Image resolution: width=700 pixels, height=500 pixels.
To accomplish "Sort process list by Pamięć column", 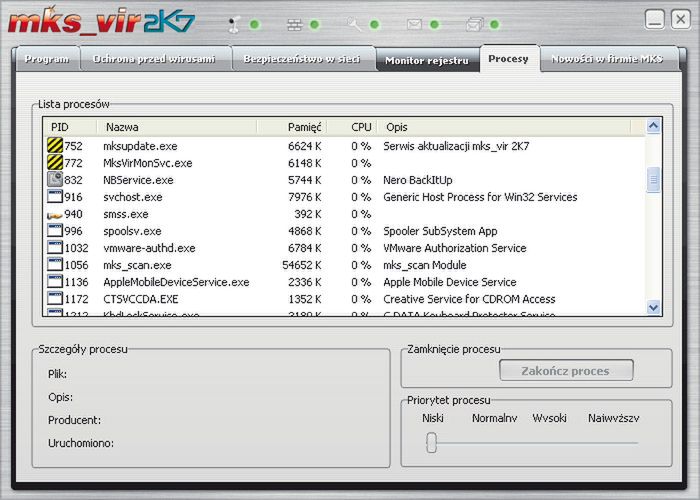I will (x=292, y=127).
